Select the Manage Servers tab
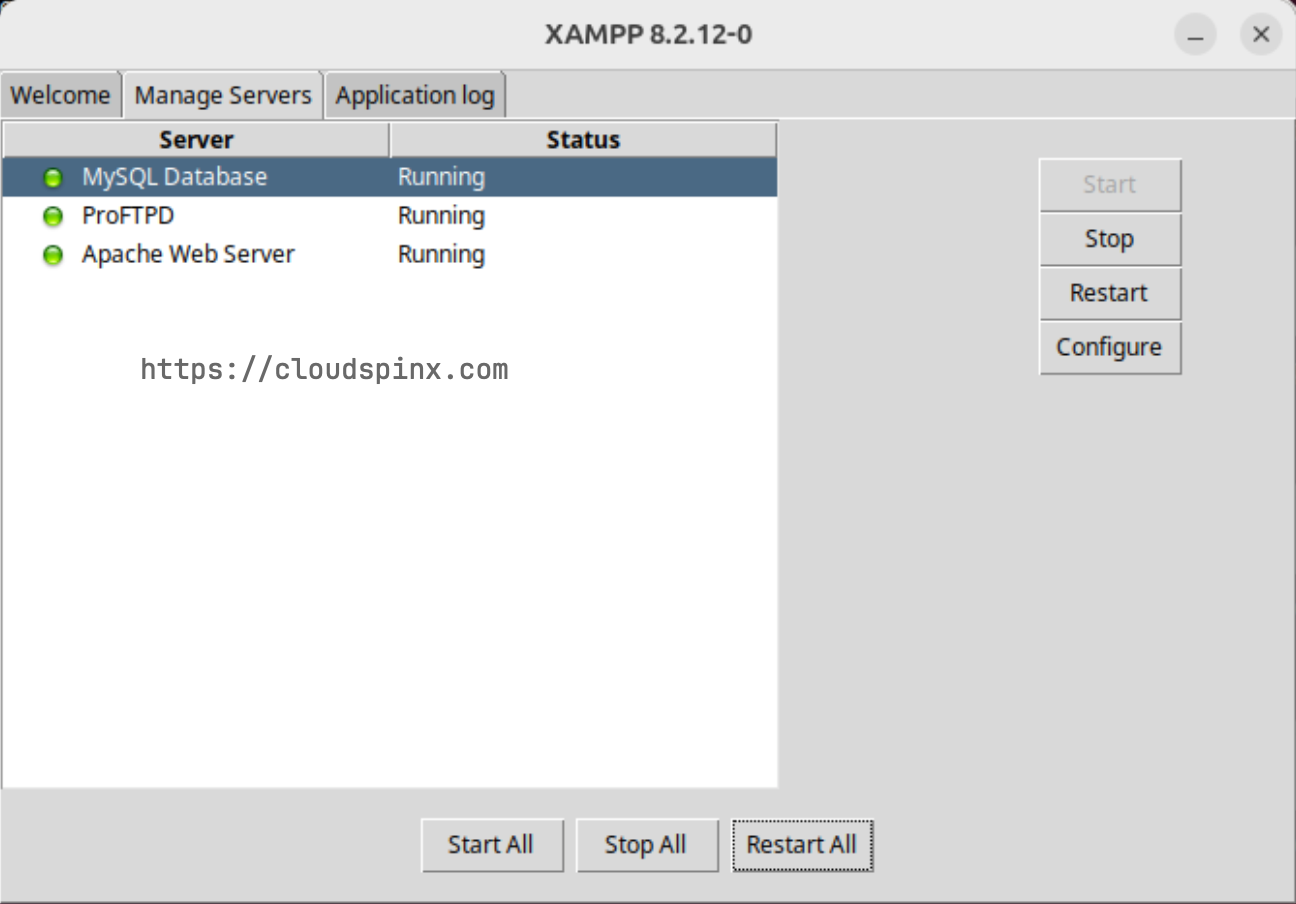Screen dimensions: 1296x904 [223, 95]
